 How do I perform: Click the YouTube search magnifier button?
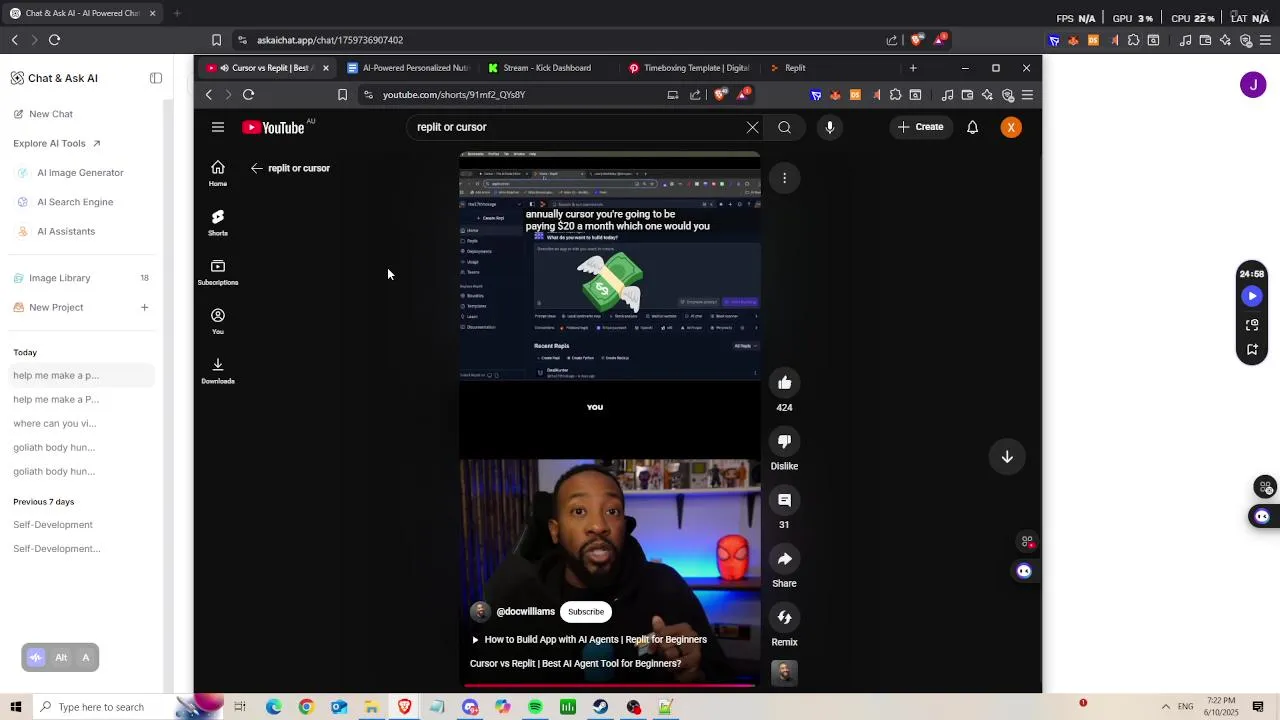[x=785, y=127]
